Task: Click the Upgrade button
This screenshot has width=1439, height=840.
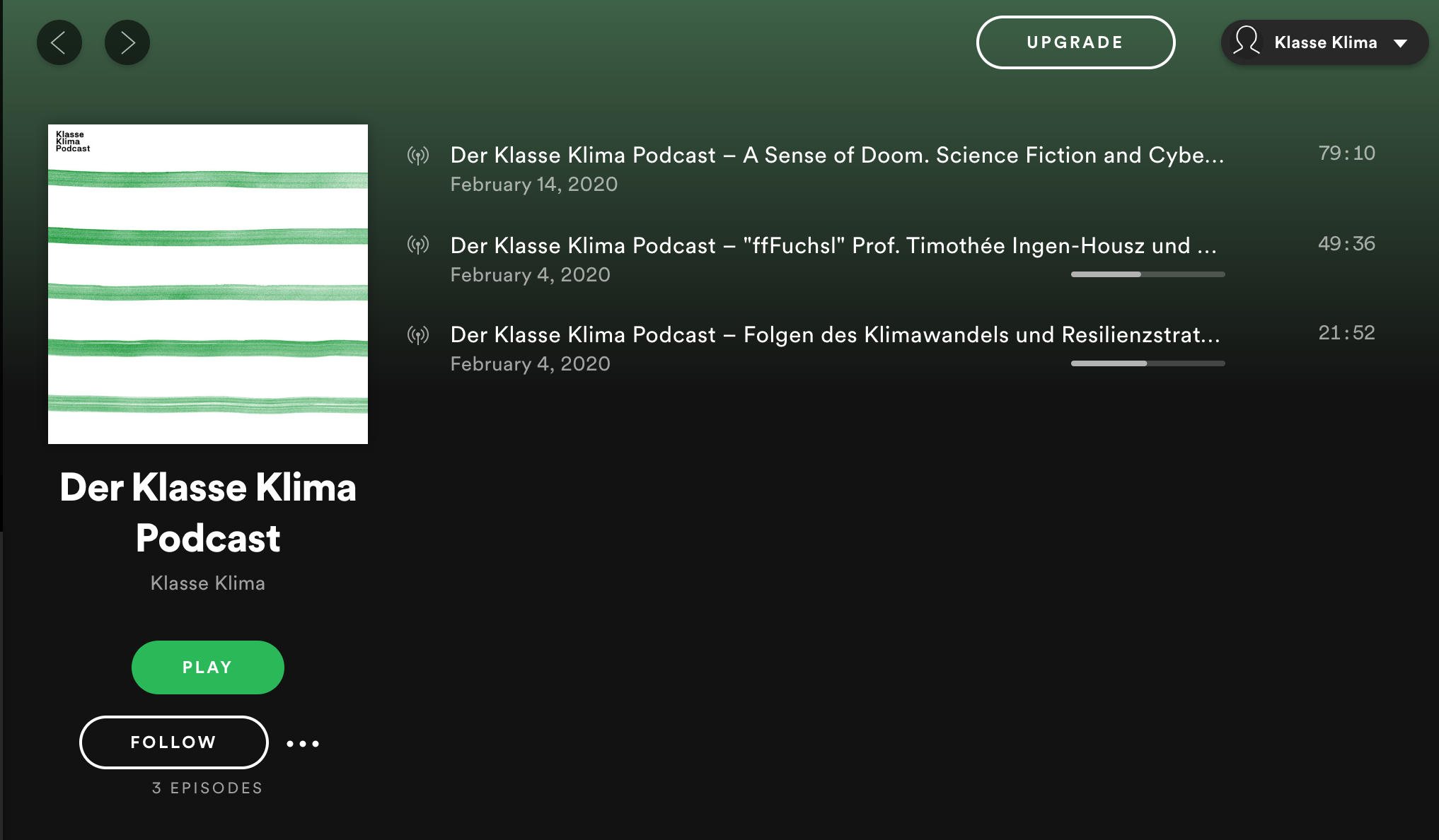Action: [1075, 42]
